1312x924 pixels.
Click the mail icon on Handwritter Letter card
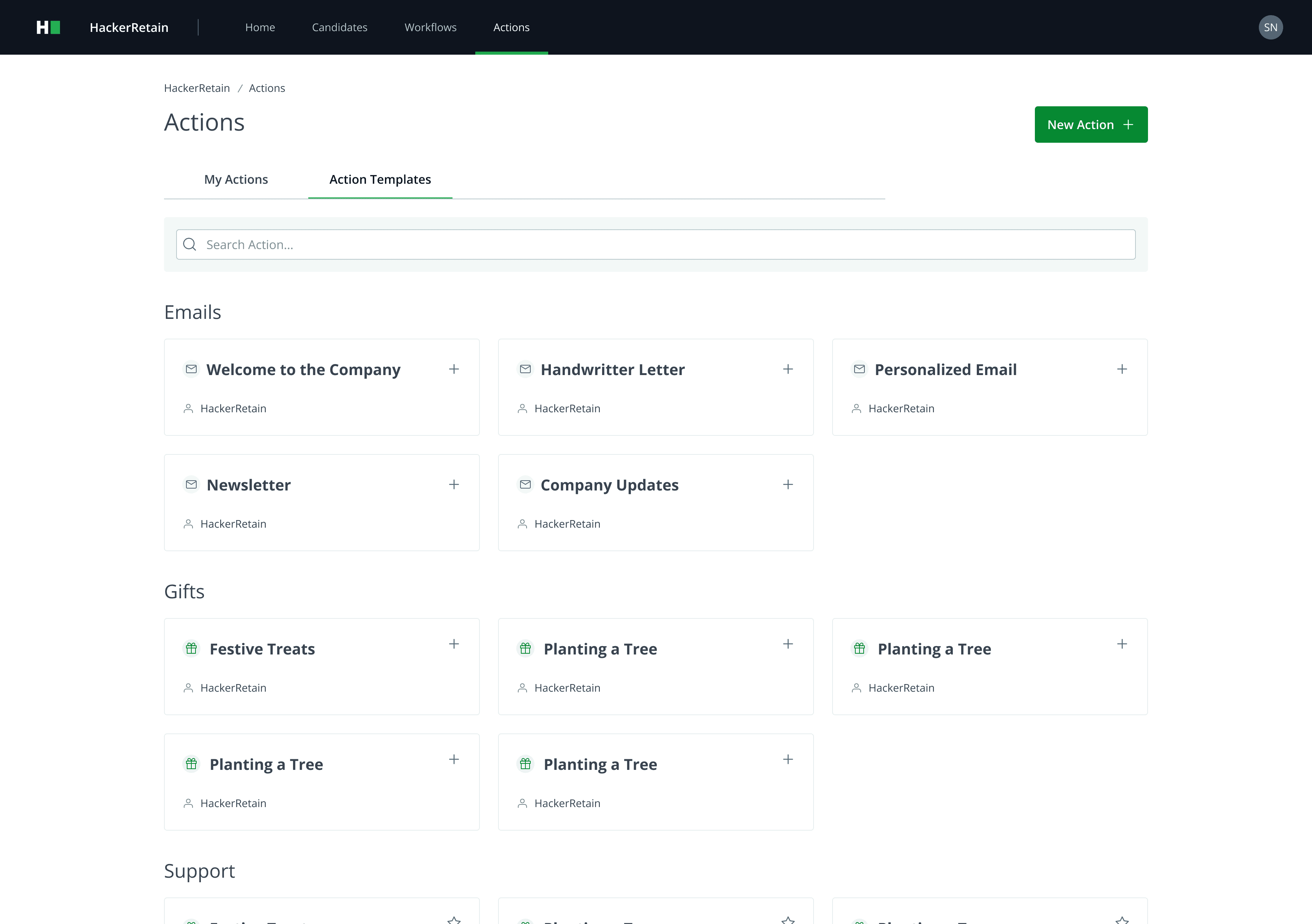pyautogui.click(x=526, y=369)
